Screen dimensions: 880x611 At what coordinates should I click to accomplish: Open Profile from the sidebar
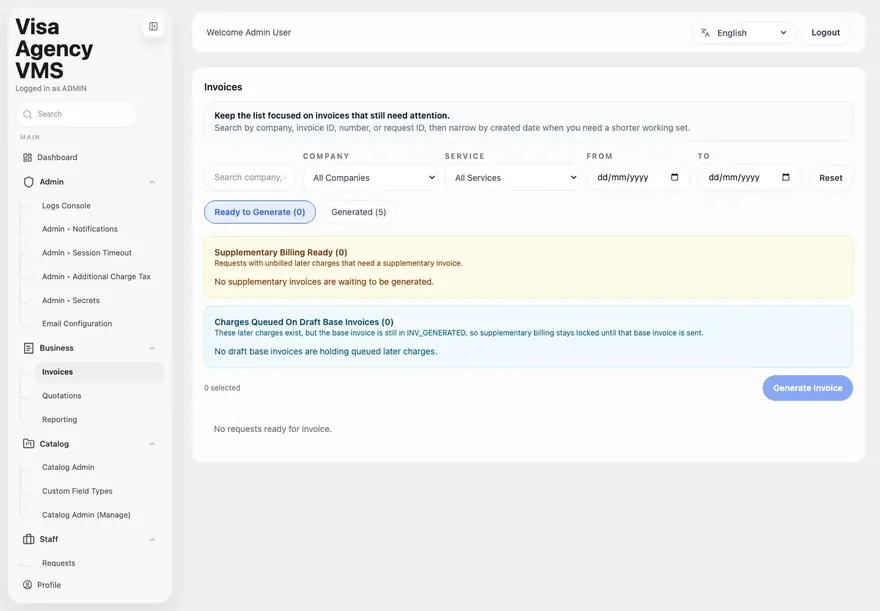[x=49, y=585]
